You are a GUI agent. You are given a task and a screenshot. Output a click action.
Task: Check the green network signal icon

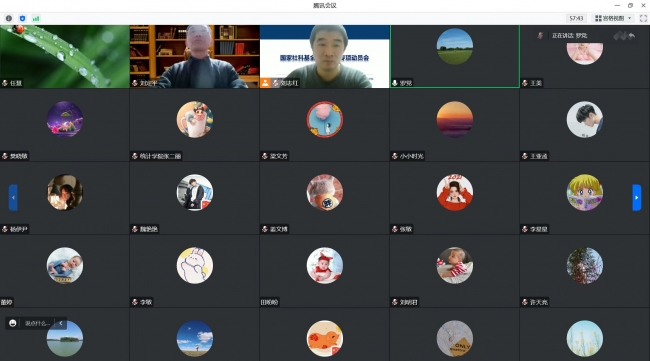[36, 18]
